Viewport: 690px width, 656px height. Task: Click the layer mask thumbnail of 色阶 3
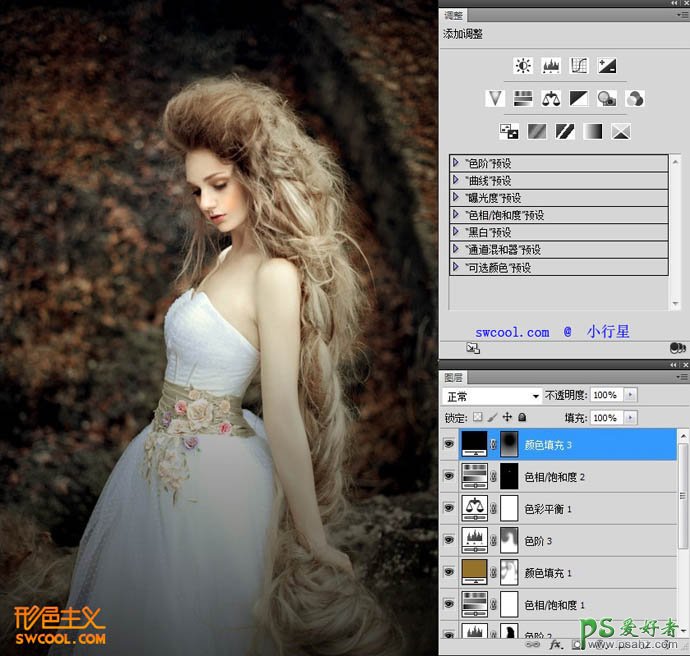(x=511, y=541)
